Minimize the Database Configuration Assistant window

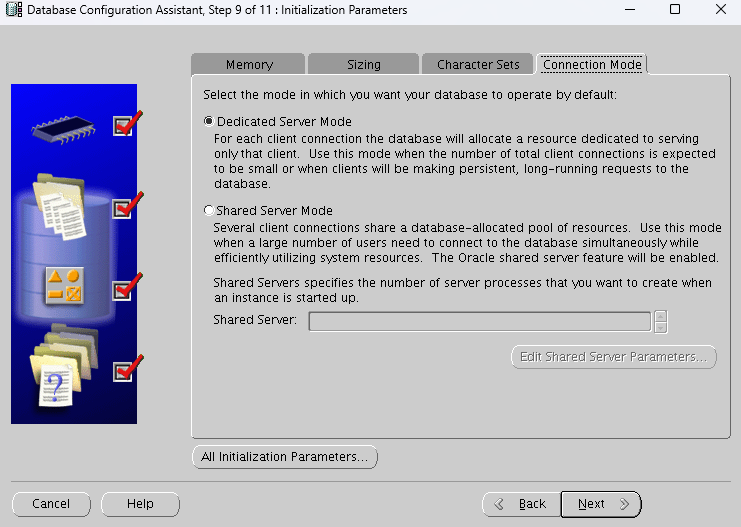pos(630,9)
